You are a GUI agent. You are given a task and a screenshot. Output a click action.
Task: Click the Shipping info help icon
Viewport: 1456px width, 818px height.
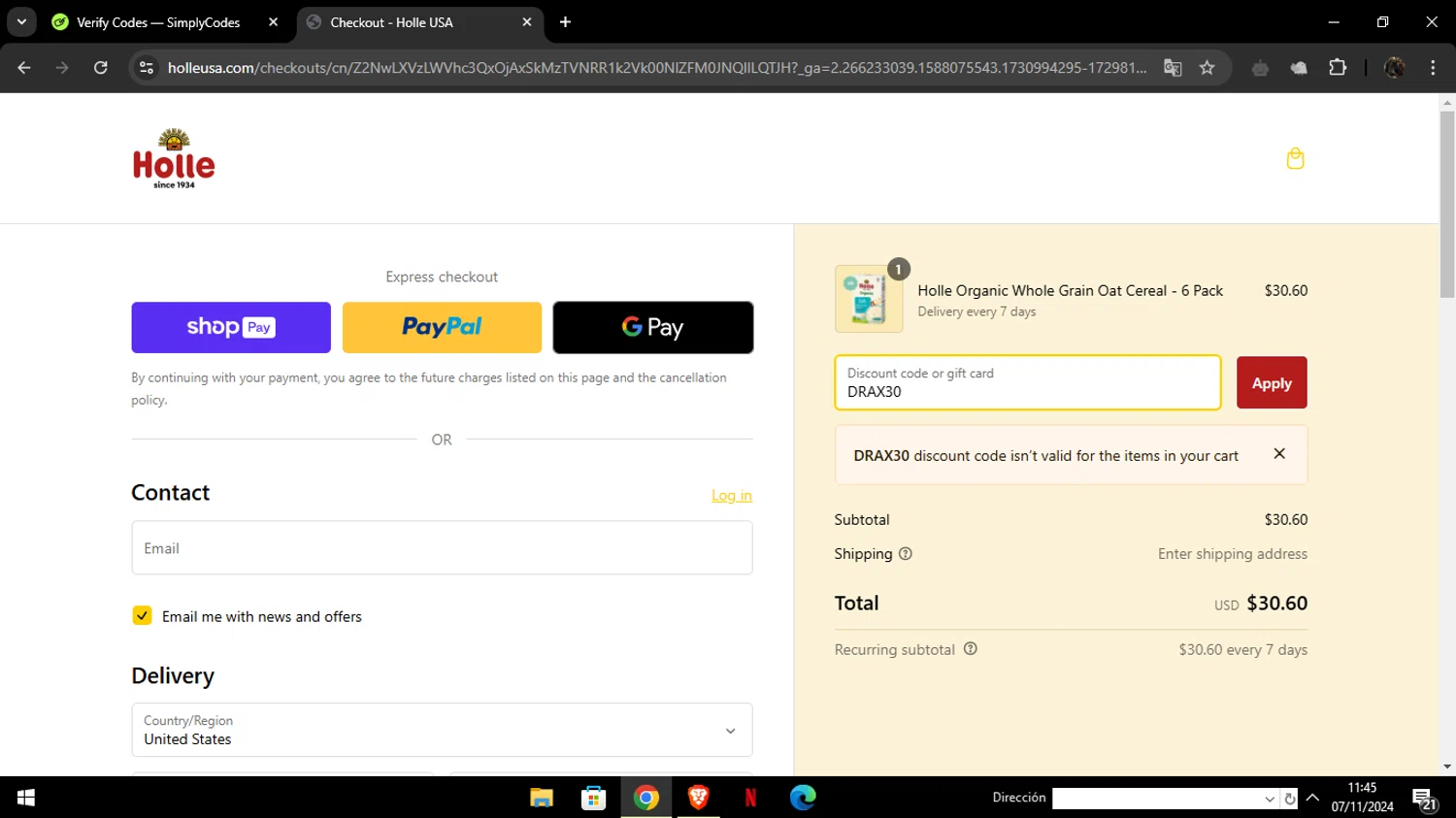pos(906,554)
